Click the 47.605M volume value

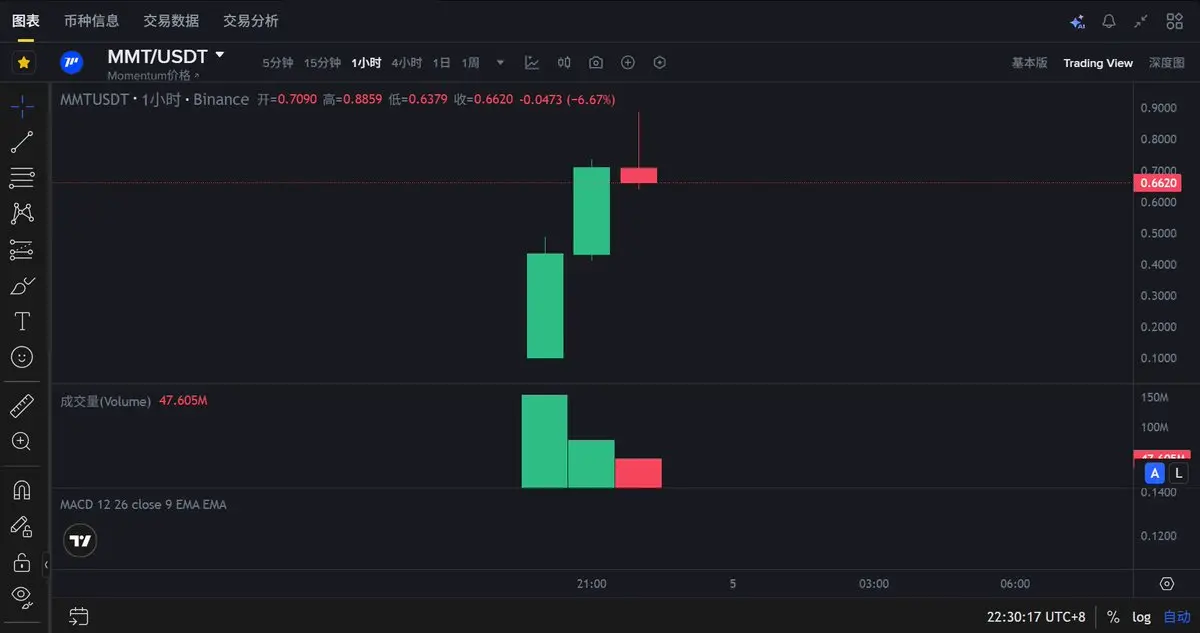[x=183, y=401]
